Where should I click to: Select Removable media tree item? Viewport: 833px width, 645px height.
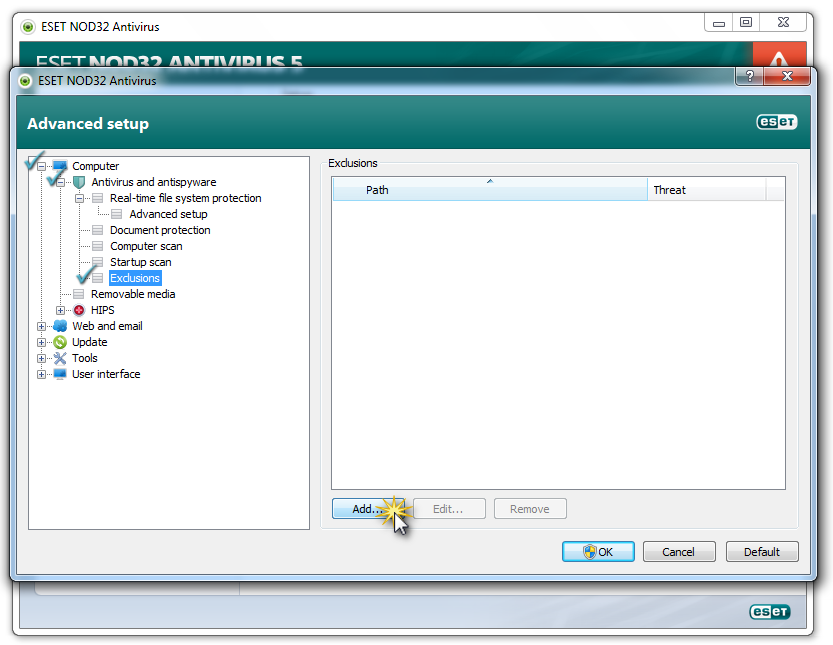coord(133,294)
